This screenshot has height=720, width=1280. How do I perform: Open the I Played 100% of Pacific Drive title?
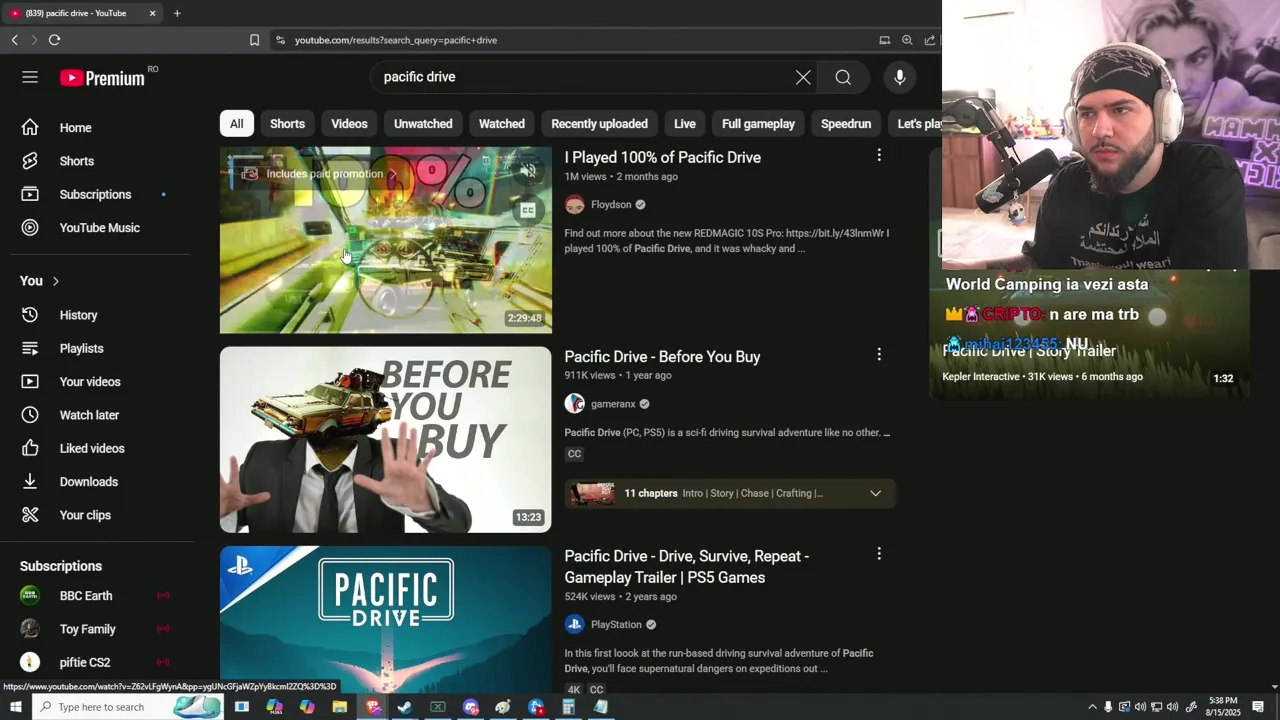662,158
